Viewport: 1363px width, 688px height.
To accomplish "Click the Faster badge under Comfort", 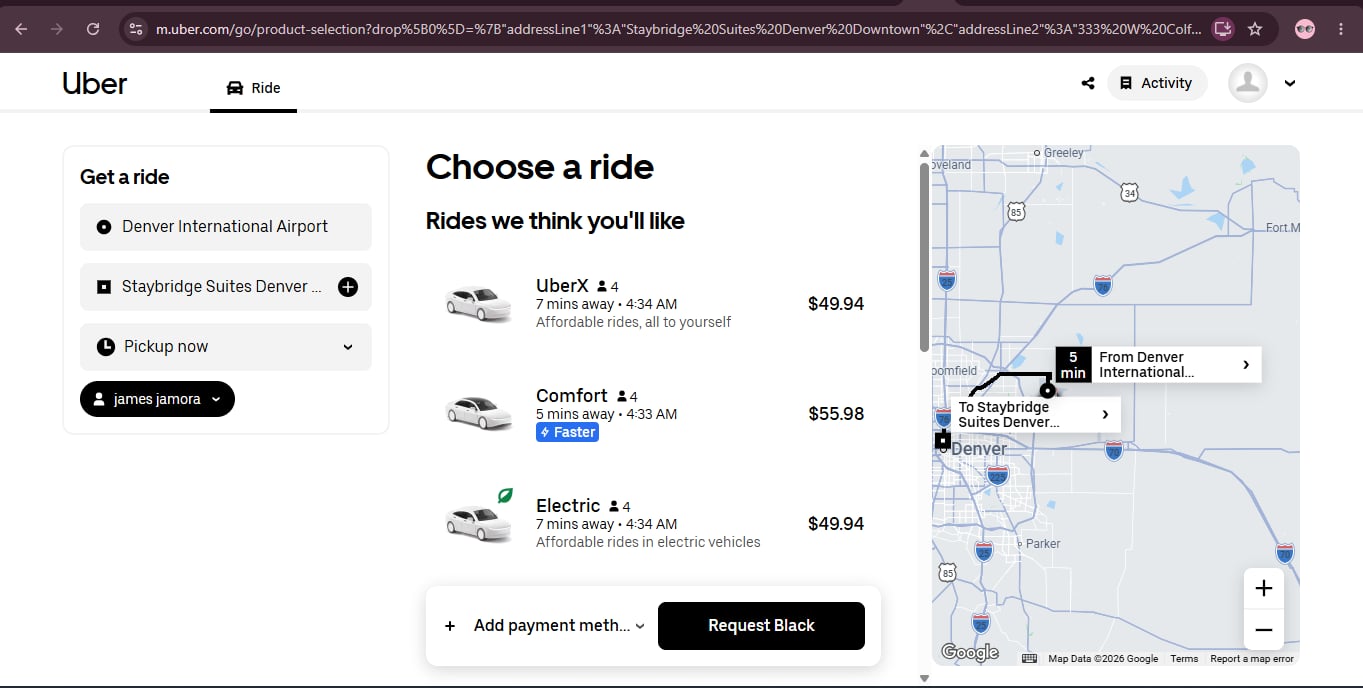I will click(x=567, y=432).
